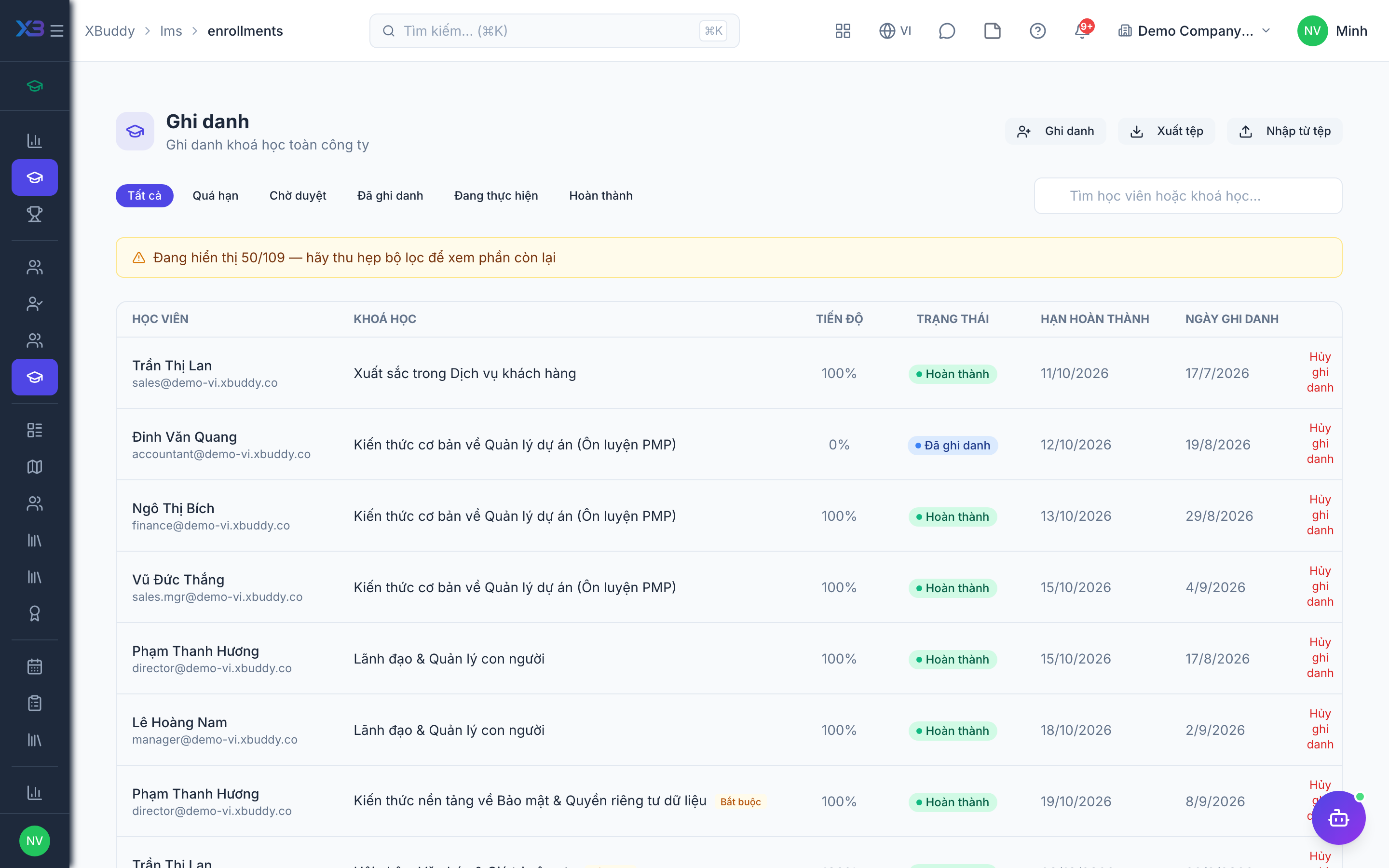Click the Bắt buộc mandatory tag
Image resolution: width=1389 pixels, height=868 pixels.
pyautogui.click(x=740, y=802)
